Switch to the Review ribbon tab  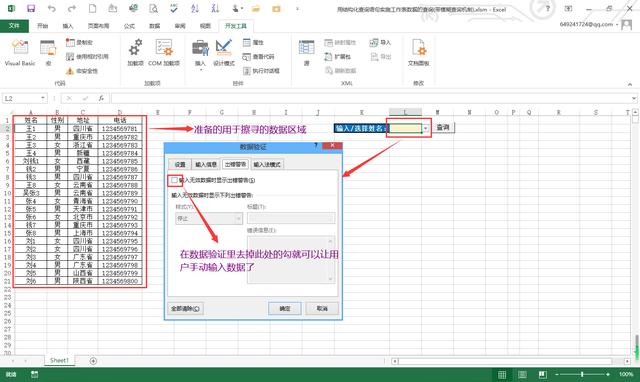(180, 26)
